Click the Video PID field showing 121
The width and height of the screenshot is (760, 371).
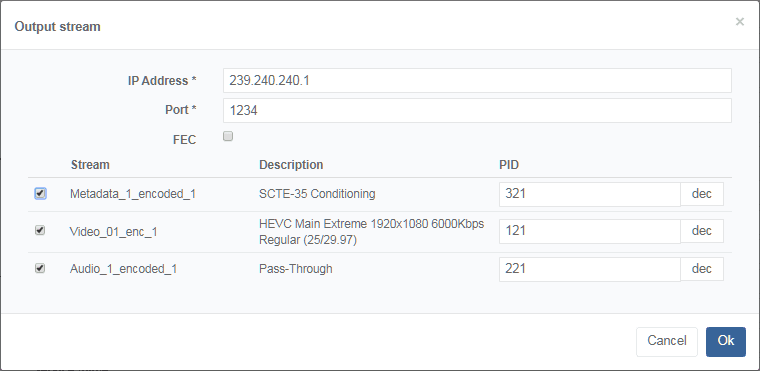(589, 231)
